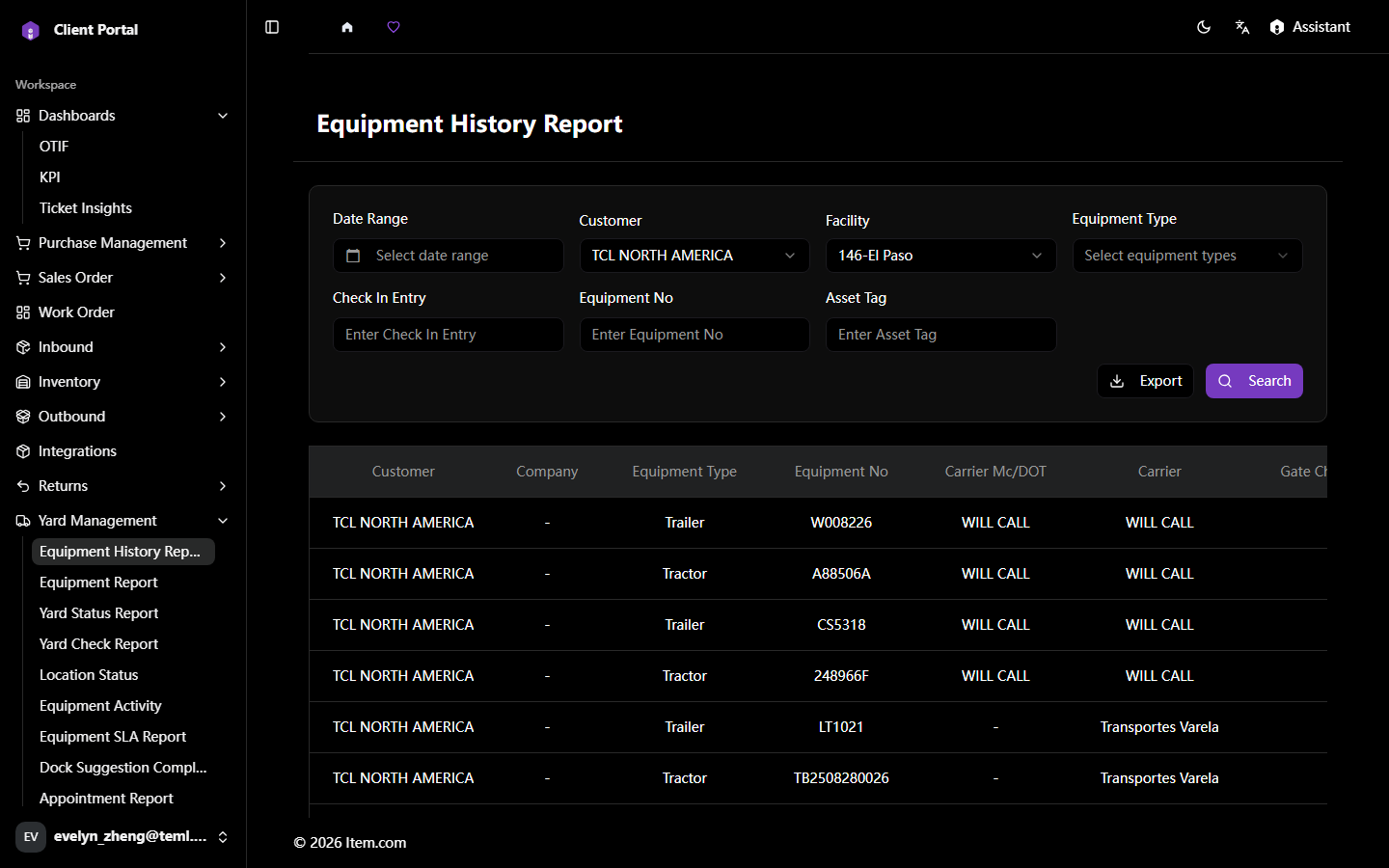Click the Carrier column header

point(1159,472)
